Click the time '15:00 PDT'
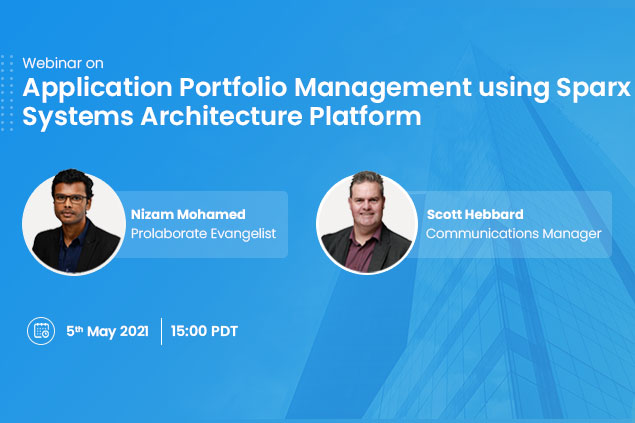Viewport: 635px width, 423px height. click(x=204, y=331)
